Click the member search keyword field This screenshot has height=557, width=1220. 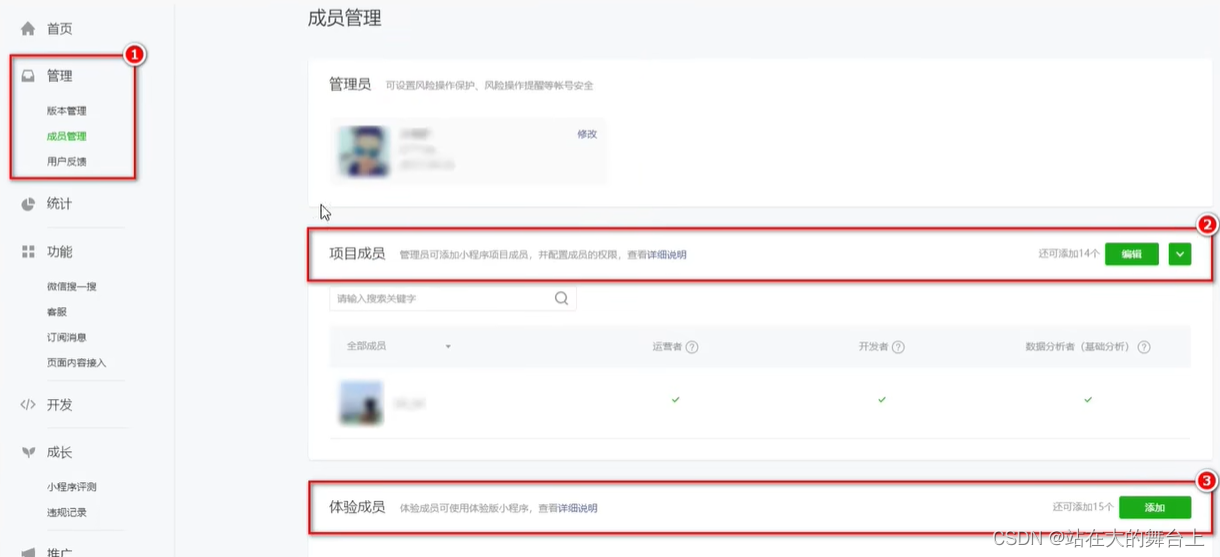tap(452, 298)
